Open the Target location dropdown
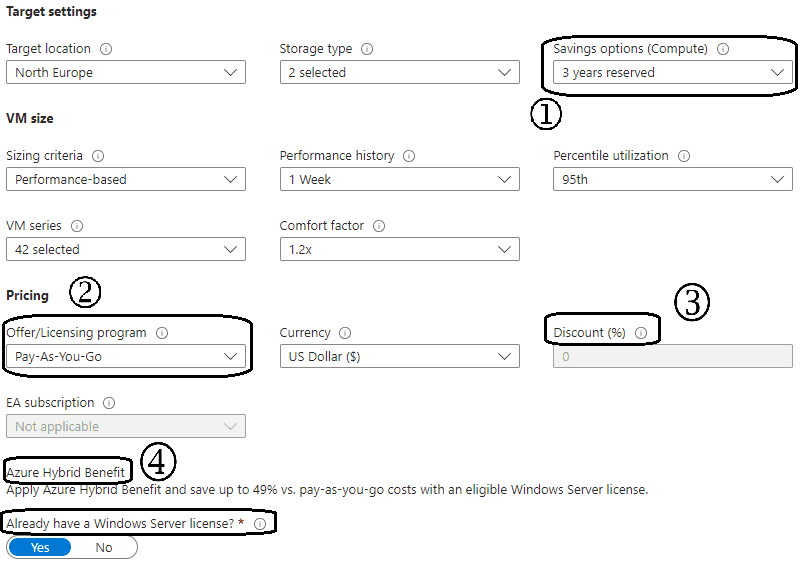The width and height of the screenshot is (801, 563). click(125, 73)
